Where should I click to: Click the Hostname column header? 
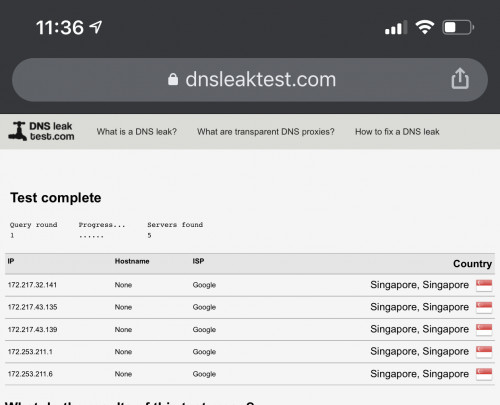132,261
